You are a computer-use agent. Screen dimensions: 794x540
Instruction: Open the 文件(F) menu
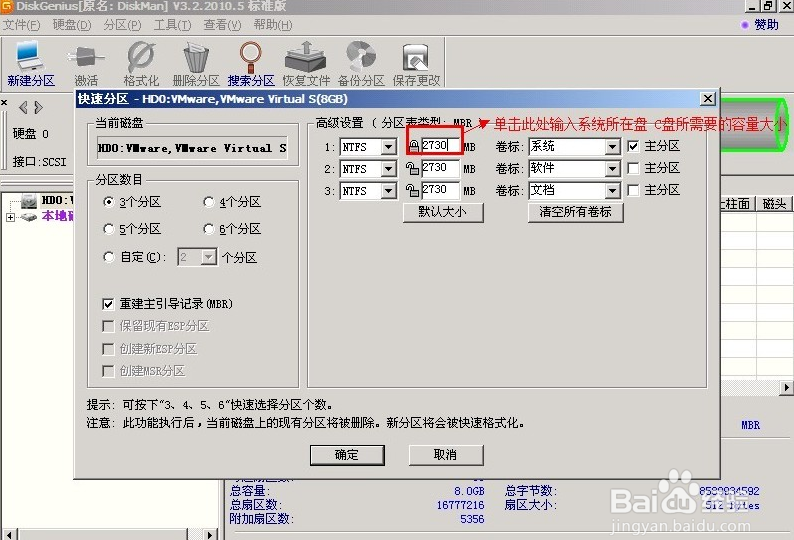21,25
